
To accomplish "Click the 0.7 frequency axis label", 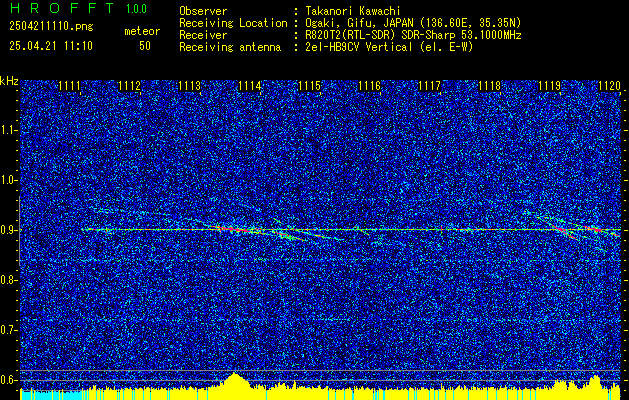I will tap(7, 330).
